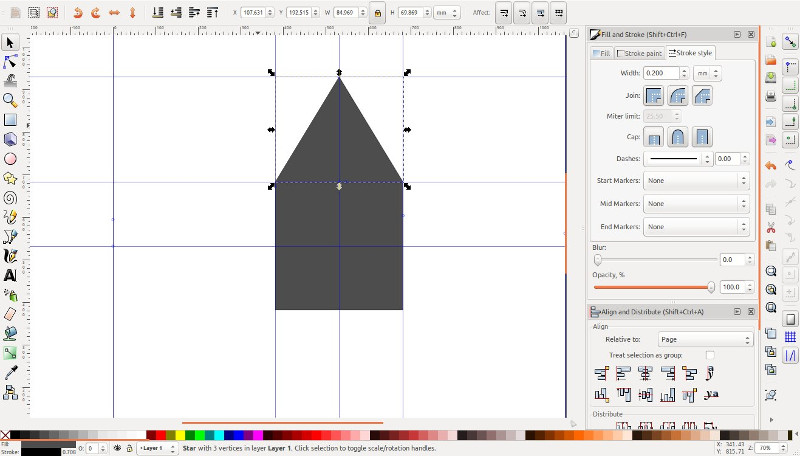Choose miter join style
Screen dimensions: 800x456
[654, 95]
